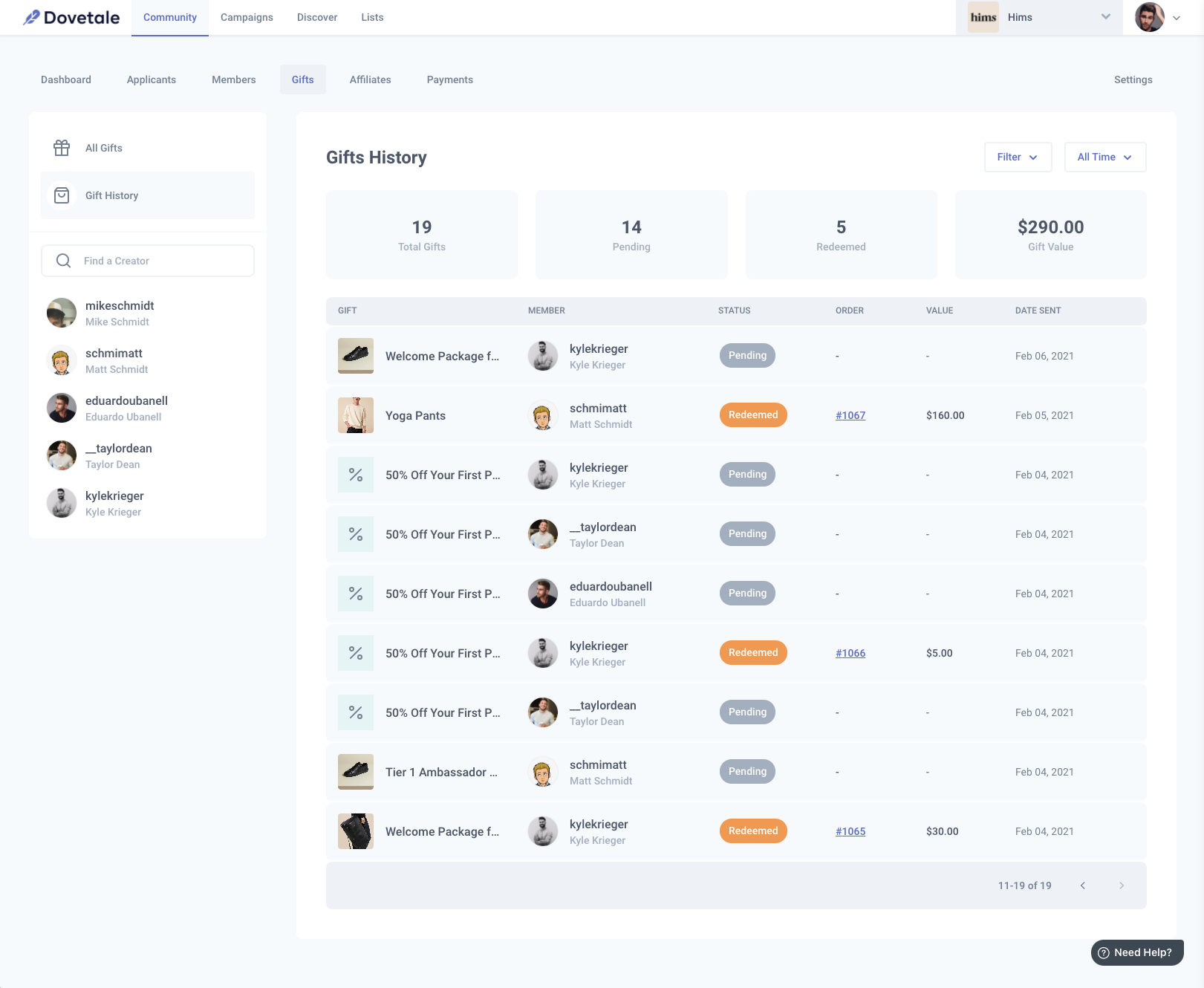Open the Hims brand logo
This screenshot has width=1204, height=988.
coord(983,17)
